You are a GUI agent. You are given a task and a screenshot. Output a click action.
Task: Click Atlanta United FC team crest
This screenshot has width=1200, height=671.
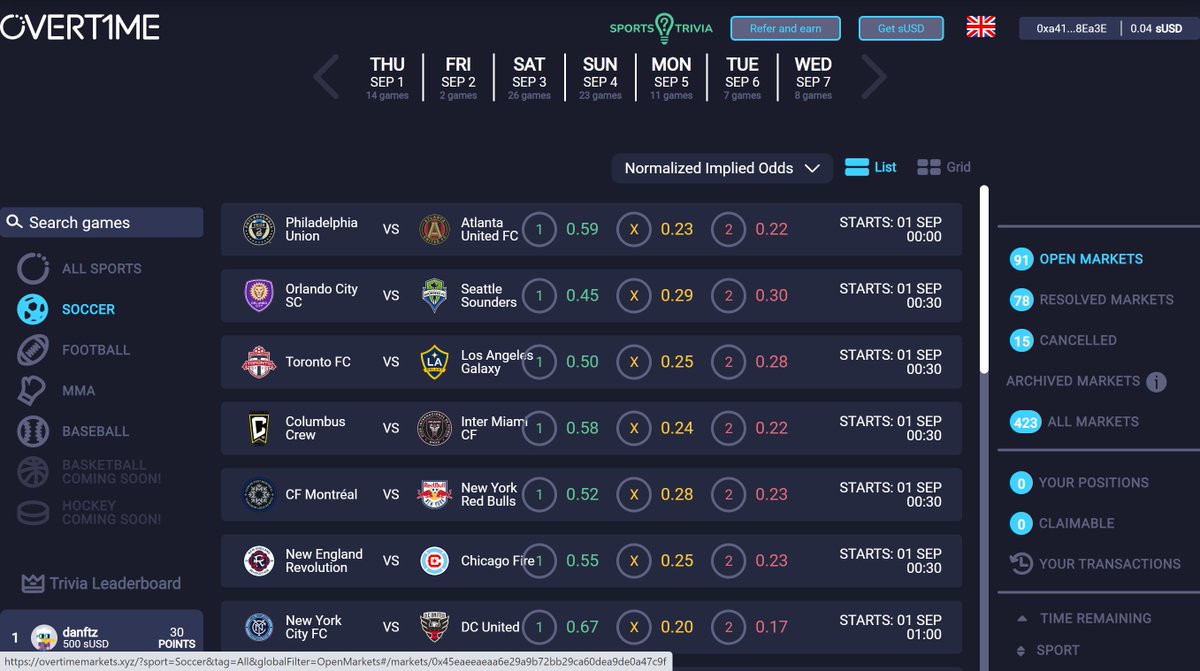(435, 229)
